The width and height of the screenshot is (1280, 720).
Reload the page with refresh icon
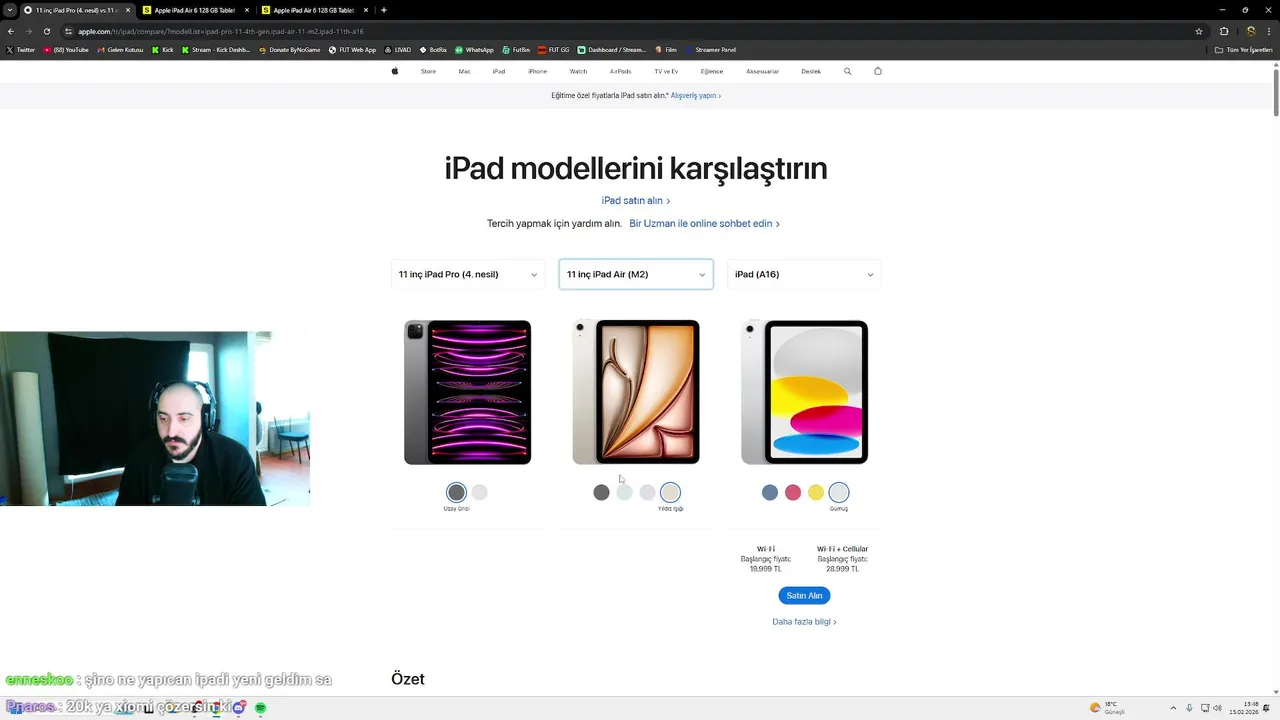pyautogui.click(x=46, y=31)
